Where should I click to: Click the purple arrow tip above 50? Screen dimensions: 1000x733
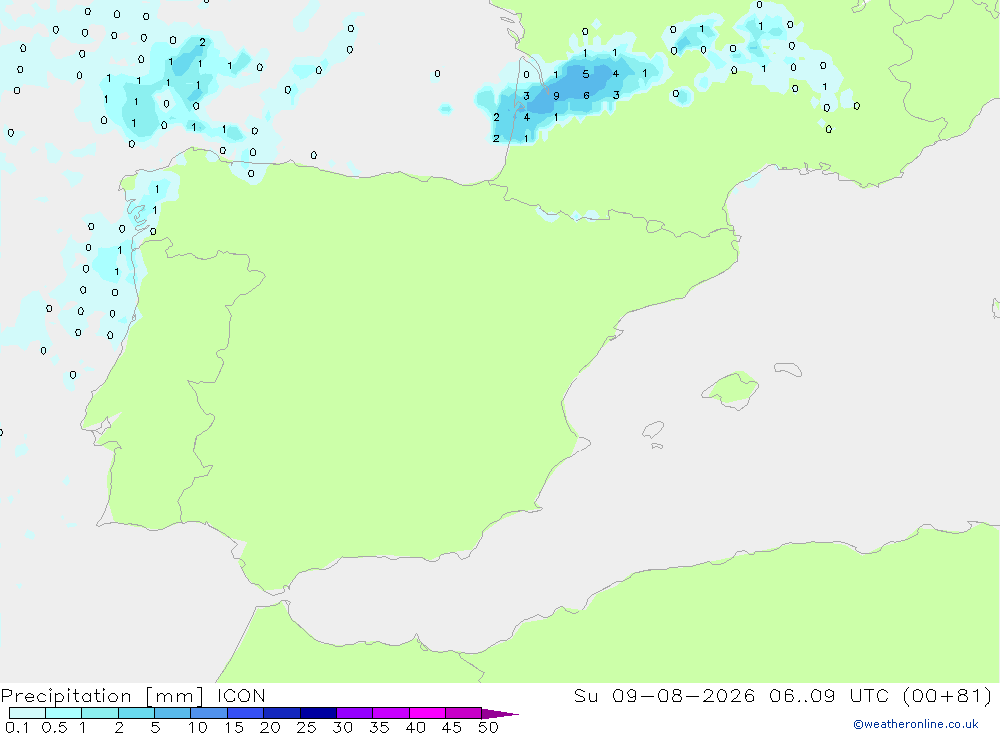tap(500, 713)
